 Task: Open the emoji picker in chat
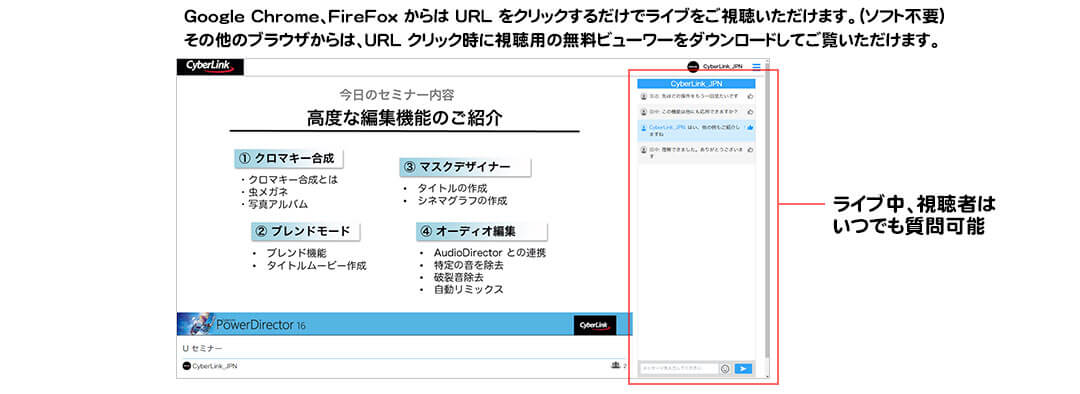(725, 369)
